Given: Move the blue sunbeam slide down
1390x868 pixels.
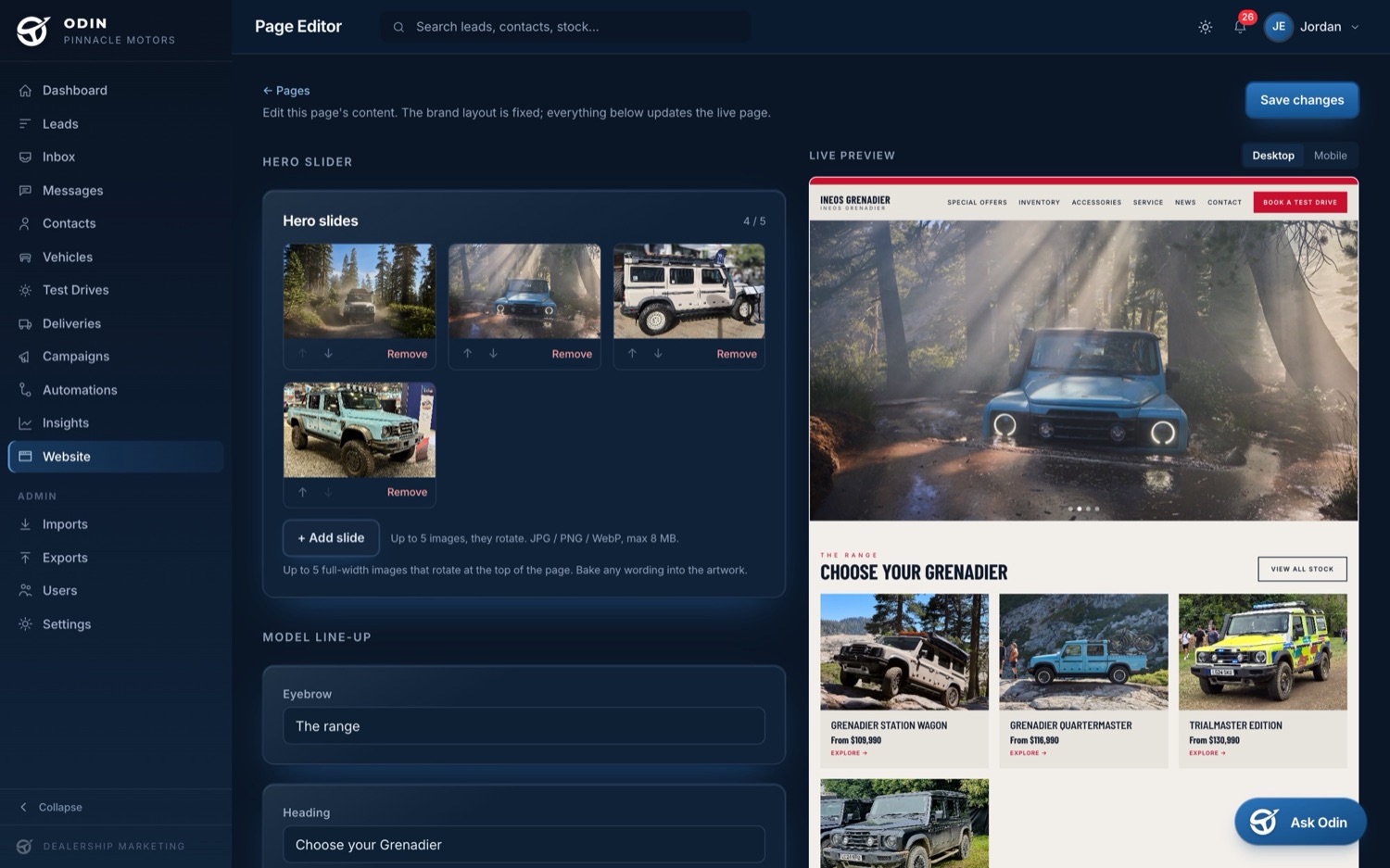Looking at the screenshot, I should [x=493, y=354].
